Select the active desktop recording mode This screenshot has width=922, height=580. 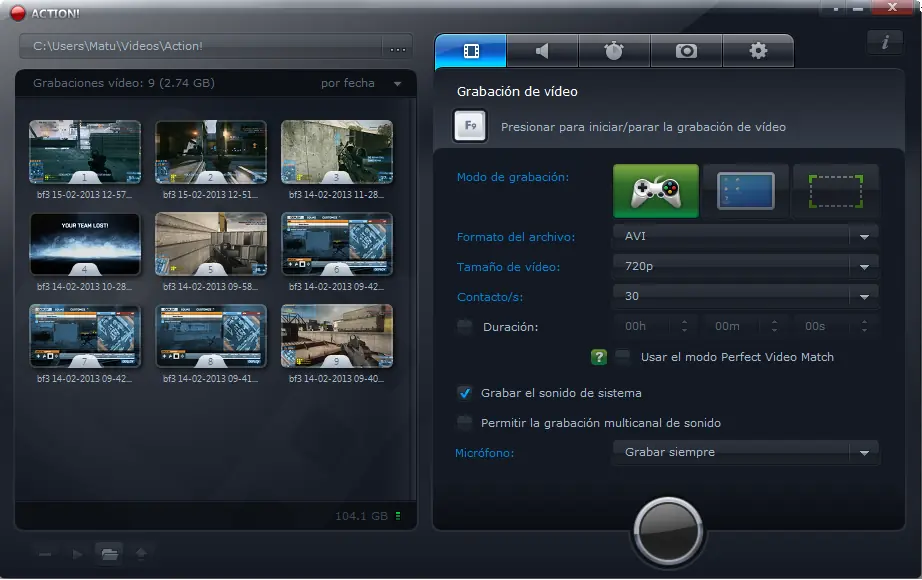(746, 191)
